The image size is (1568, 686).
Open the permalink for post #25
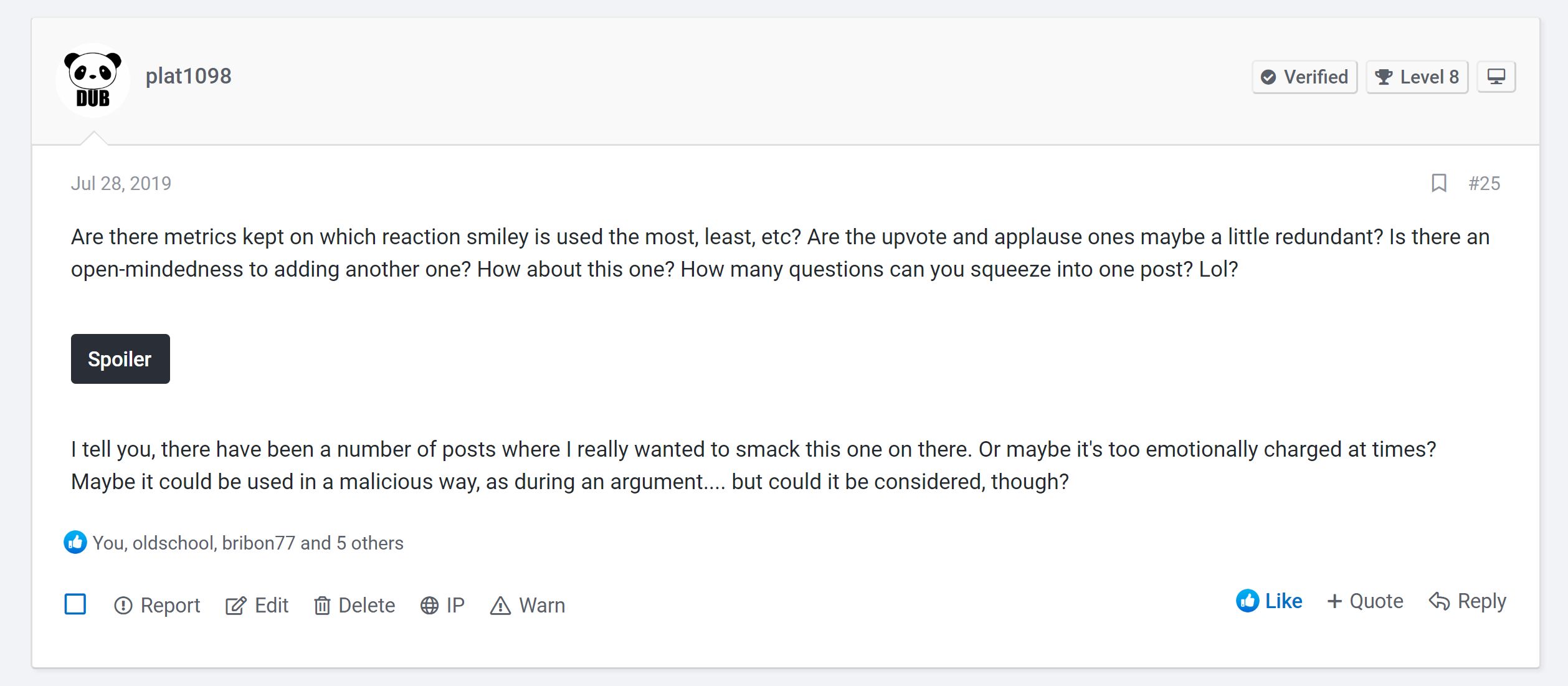click(x=1484, y=183)
